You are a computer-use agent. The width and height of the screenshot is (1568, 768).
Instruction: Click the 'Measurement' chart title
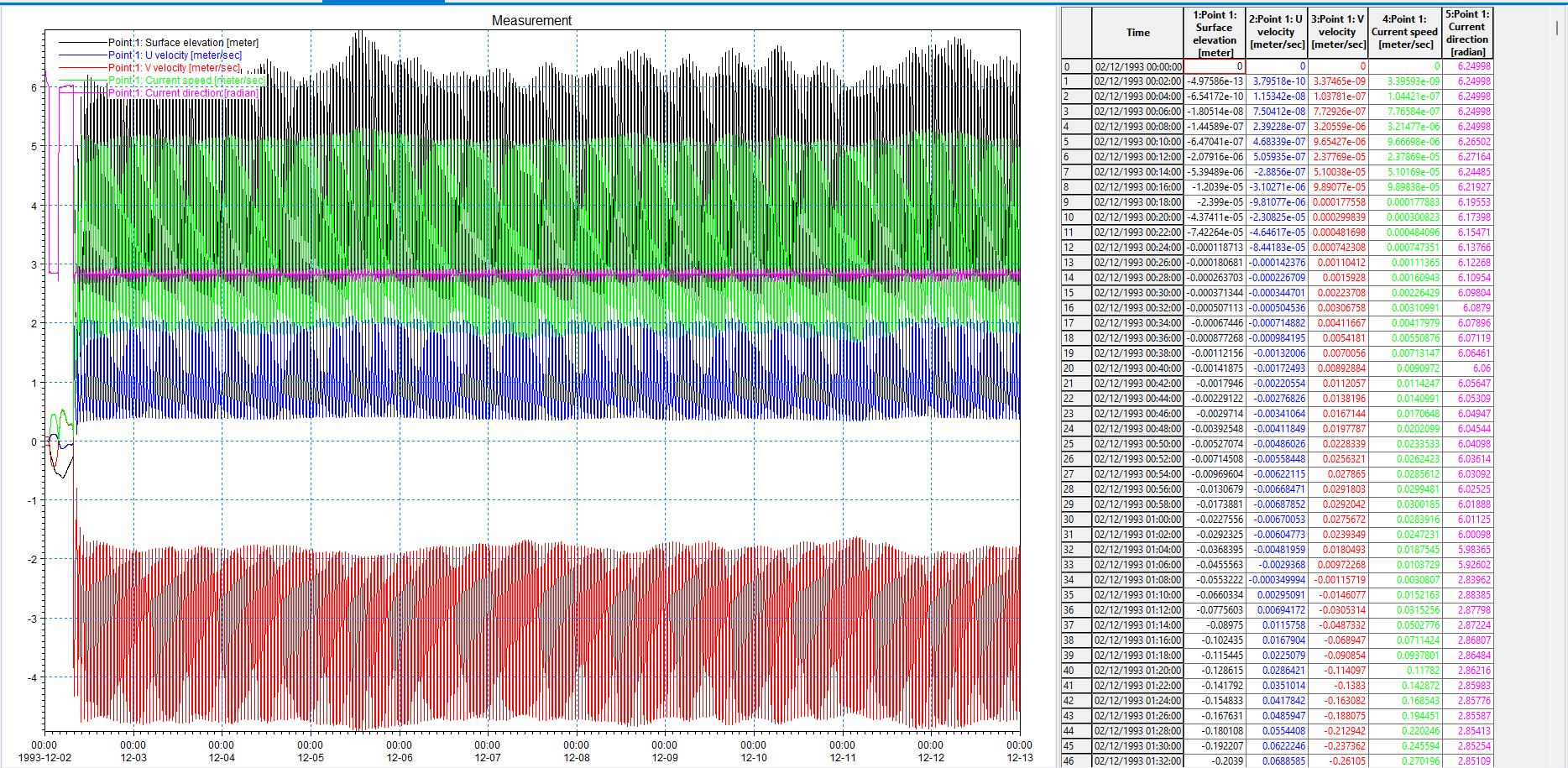[x=531, y=20]
